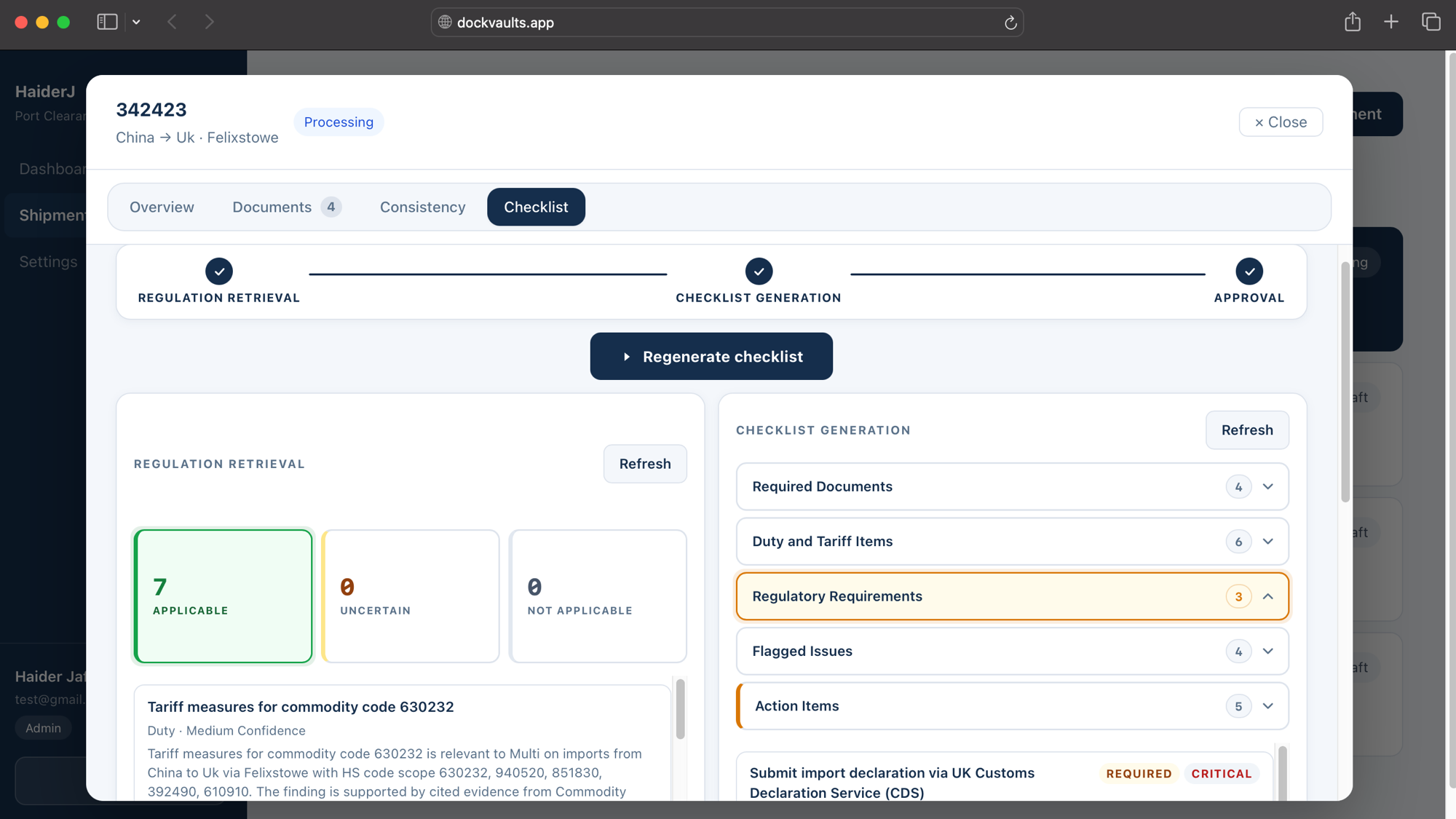The width and height of the screenshot is (1456, 819).
Task: Click the Regenerate checklist button
Action: 711,356
